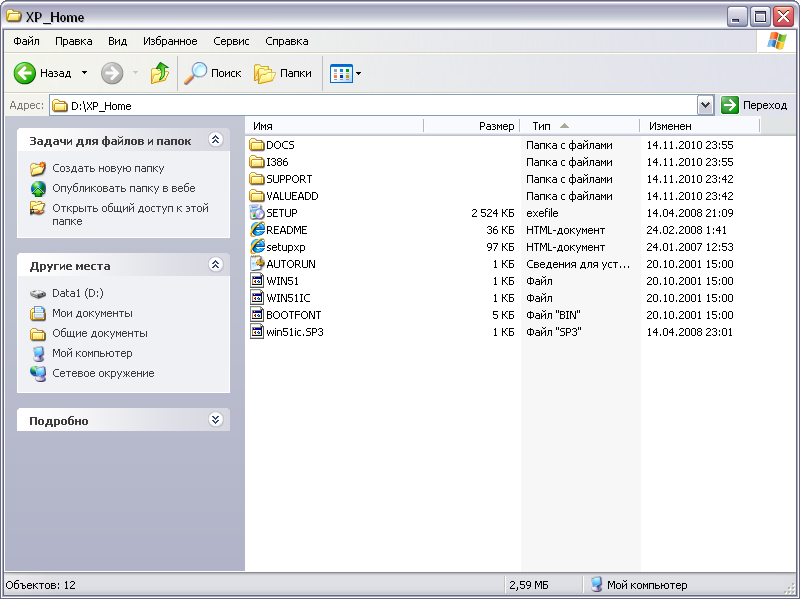Screen dimensions: 800x599
Task: Click the BOOTFONT file icon
Action: click(x=257, y=315)
